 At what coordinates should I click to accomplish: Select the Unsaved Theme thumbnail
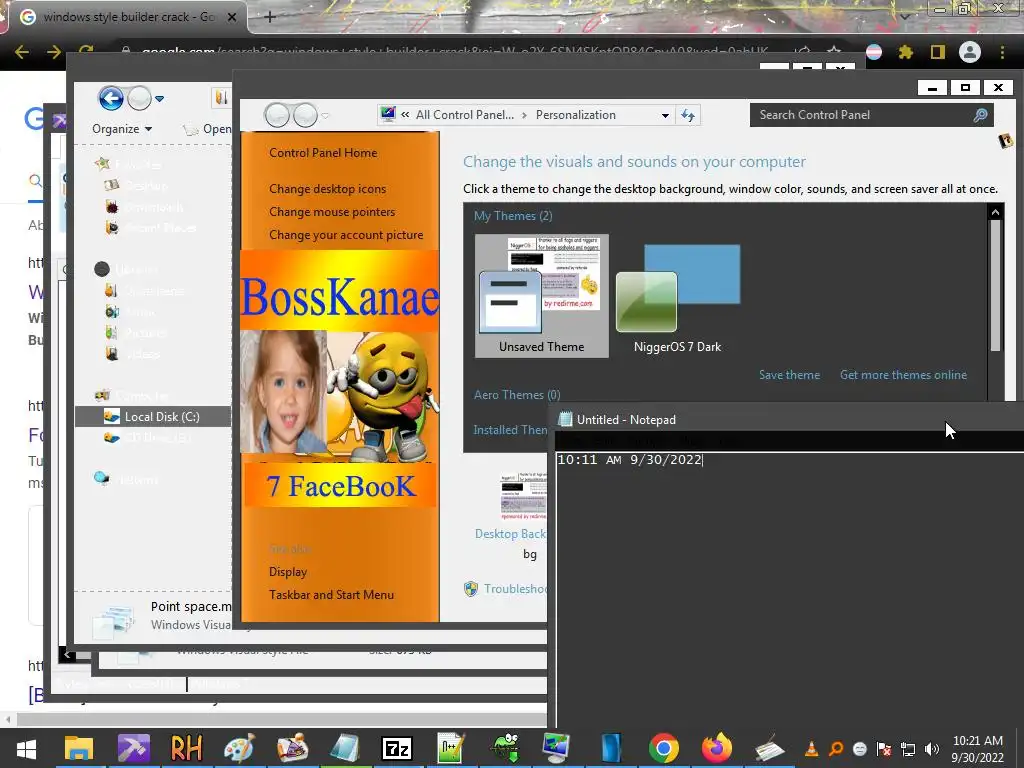coord(541,296)
